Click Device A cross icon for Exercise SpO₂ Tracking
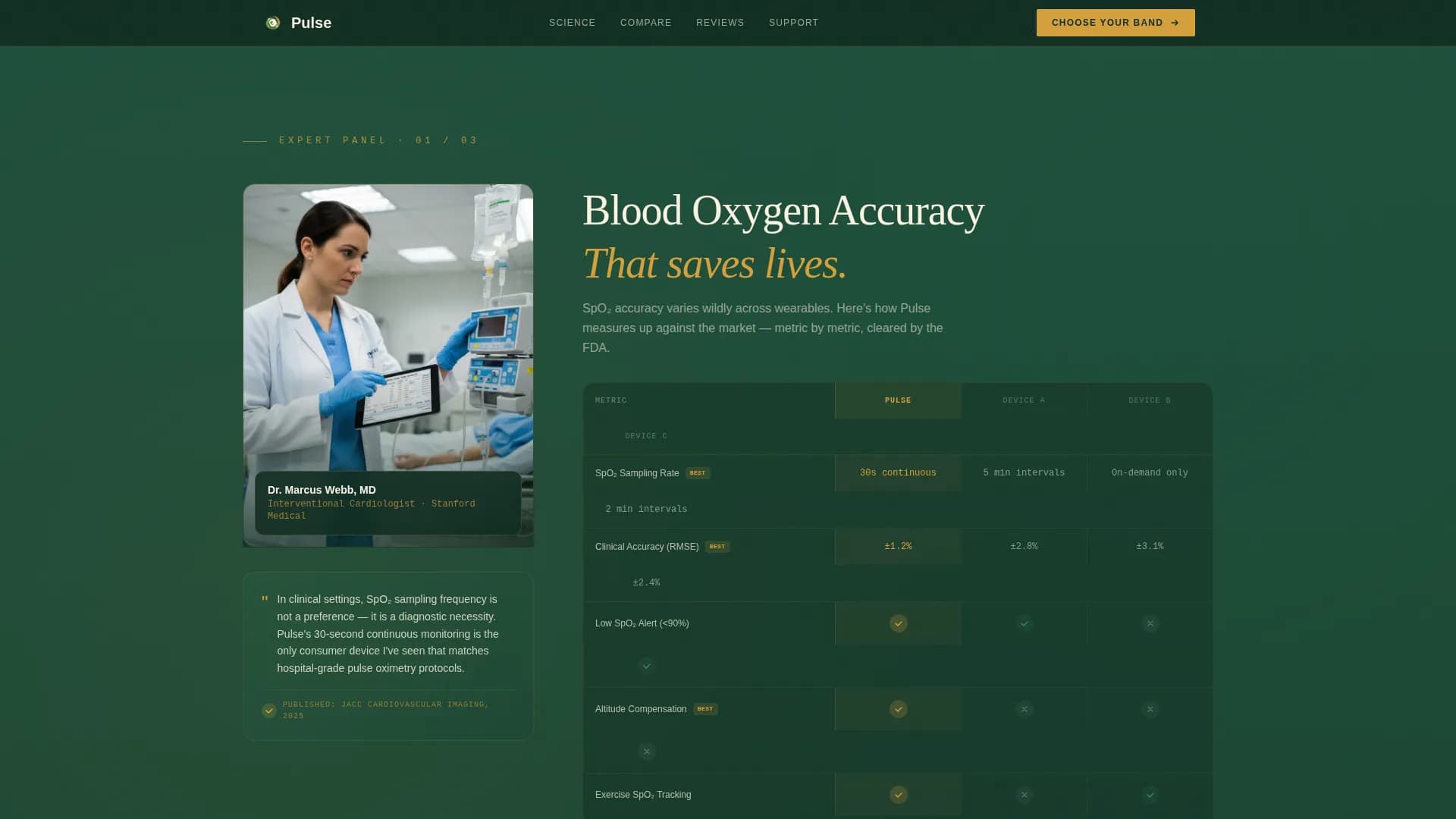This screenshot has width=1456, height=819. click(1025, 795)
